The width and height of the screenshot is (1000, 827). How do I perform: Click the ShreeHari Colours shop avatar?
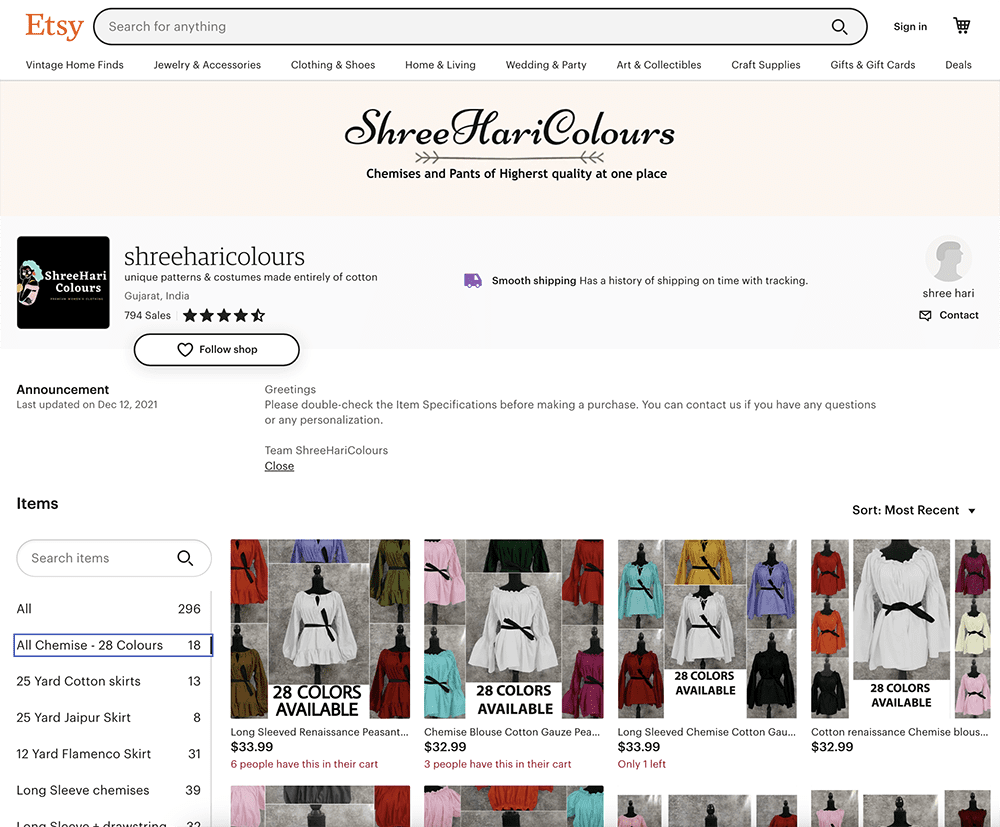tap(63, 282)
